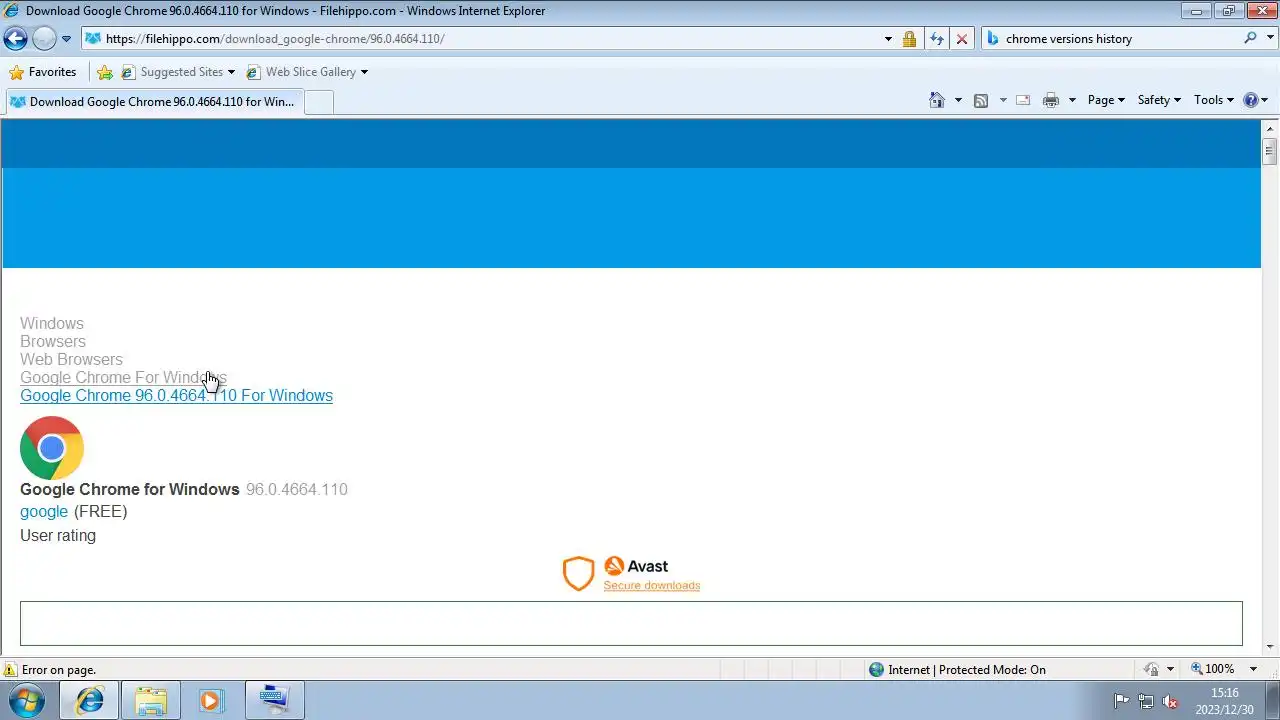Click the Add to Favorites Bar icon

pos(105,72)
